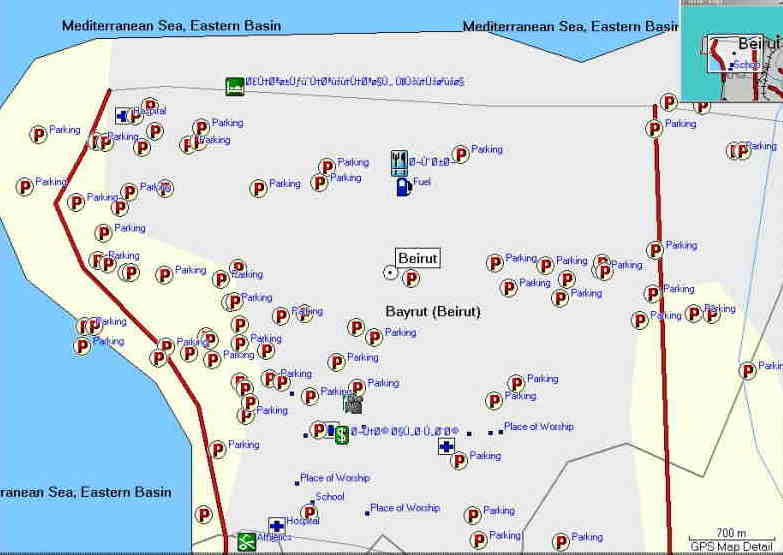Click the Place of Worship label directly above School
Screen dimensions: 783x555
[x=335, y=478]
